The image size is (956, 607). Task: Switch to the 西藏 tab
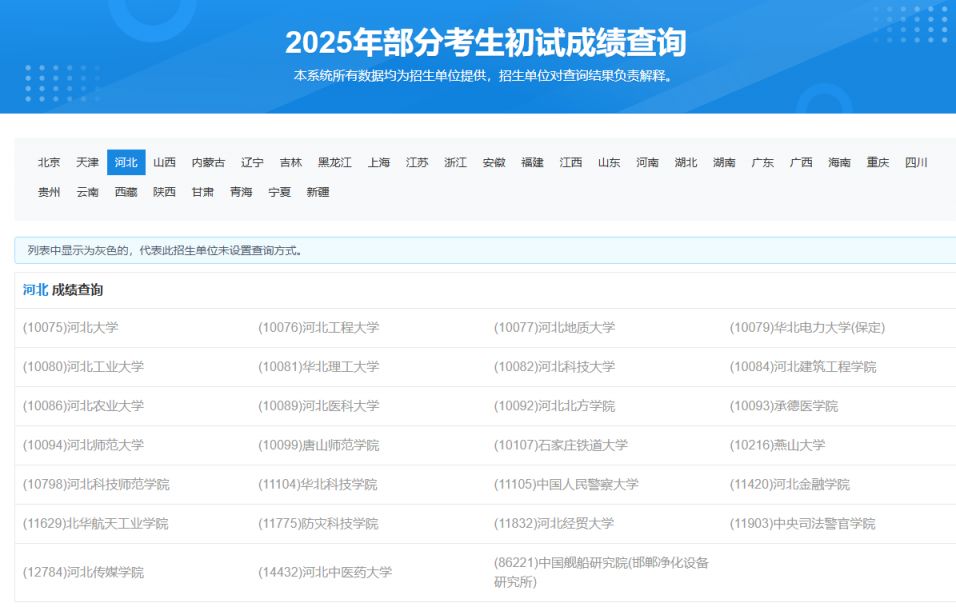click(x=126, y=192)
